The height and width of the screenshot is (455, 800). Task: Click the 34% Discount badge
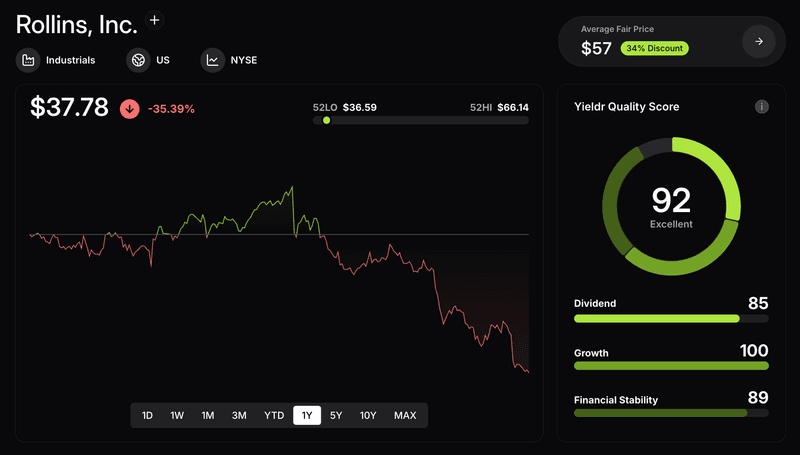click(655, 48)
